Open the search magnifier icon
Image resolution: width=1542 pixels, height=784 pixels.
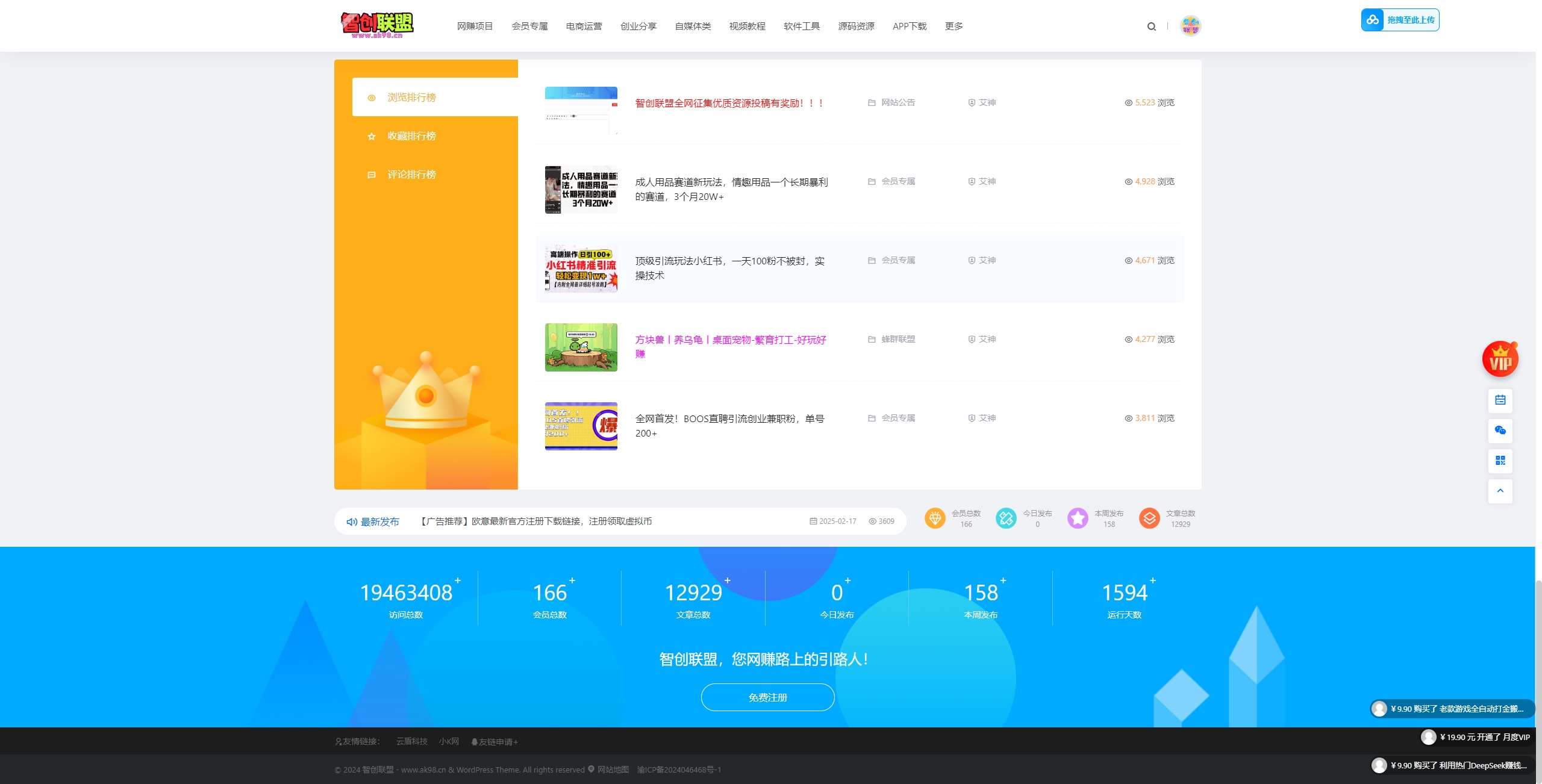(x=1152, y=26)
